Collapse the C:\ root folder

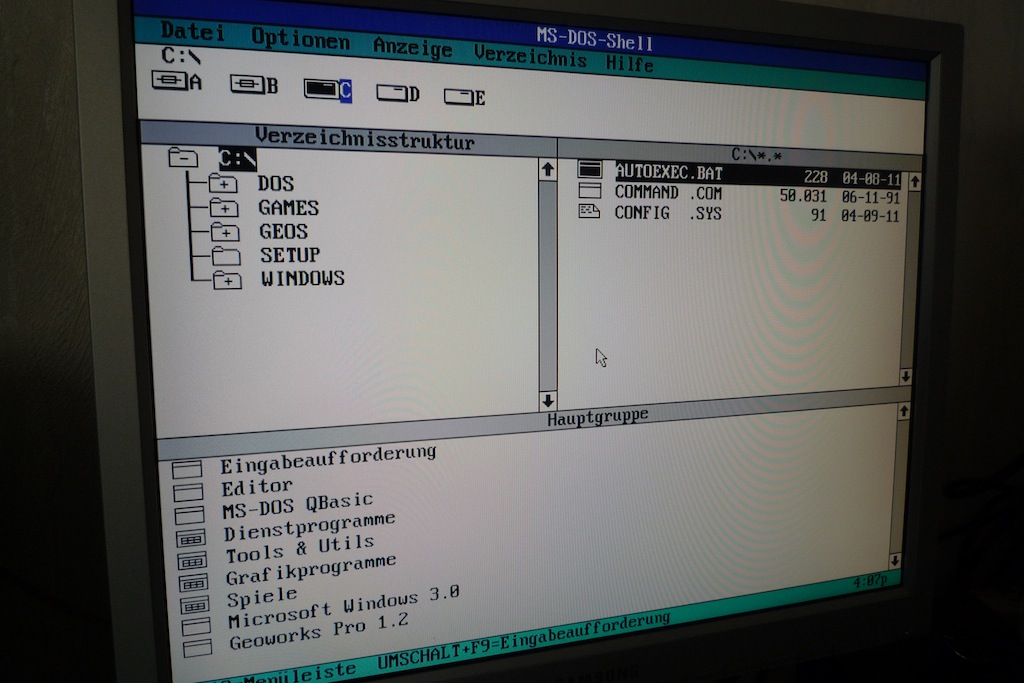point(183,158)
